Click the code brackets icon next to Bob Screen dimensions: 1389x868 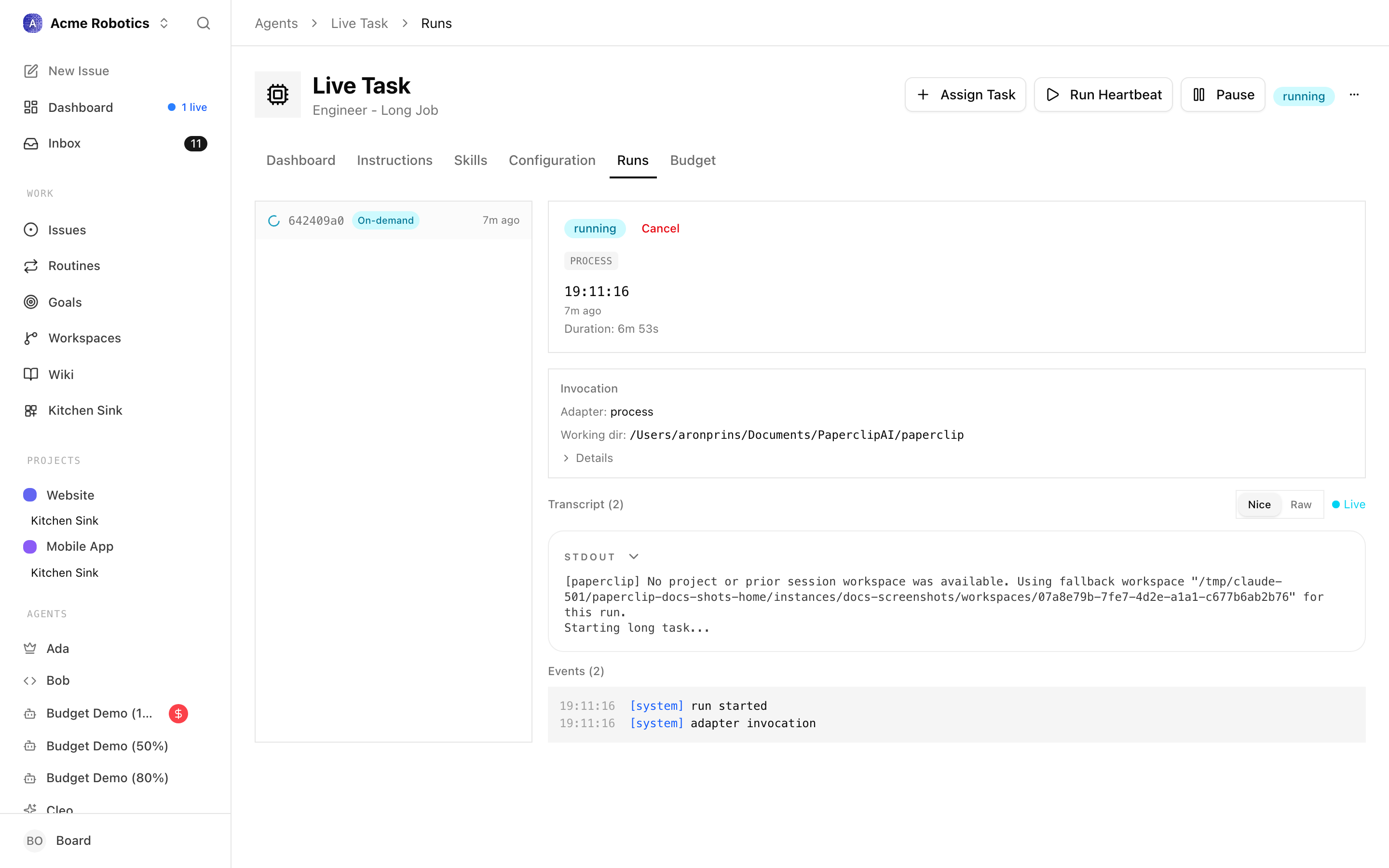tap(30, 680)
